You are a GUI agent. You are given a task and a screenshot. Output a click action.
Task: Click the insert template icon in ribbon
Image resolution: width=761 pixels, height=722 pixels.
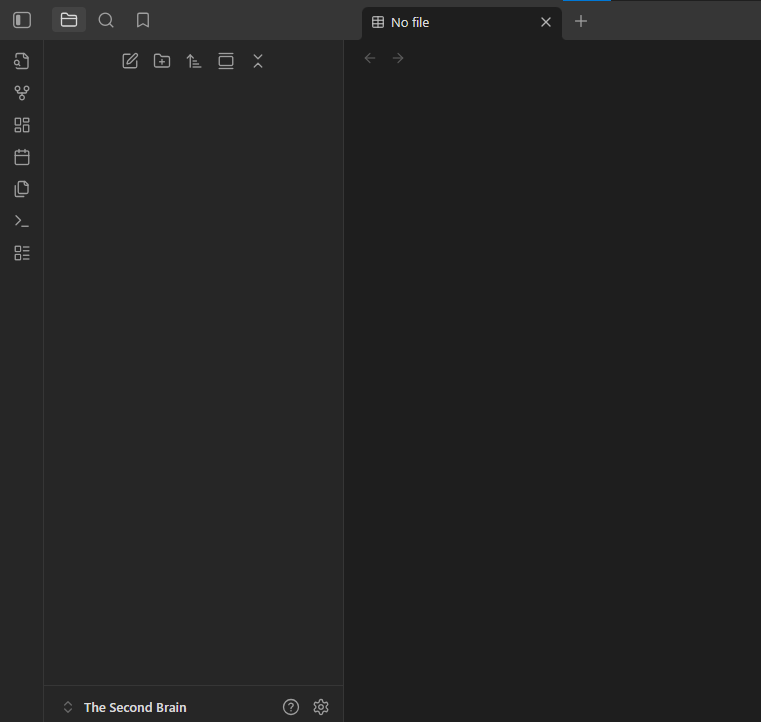(22, 189)
